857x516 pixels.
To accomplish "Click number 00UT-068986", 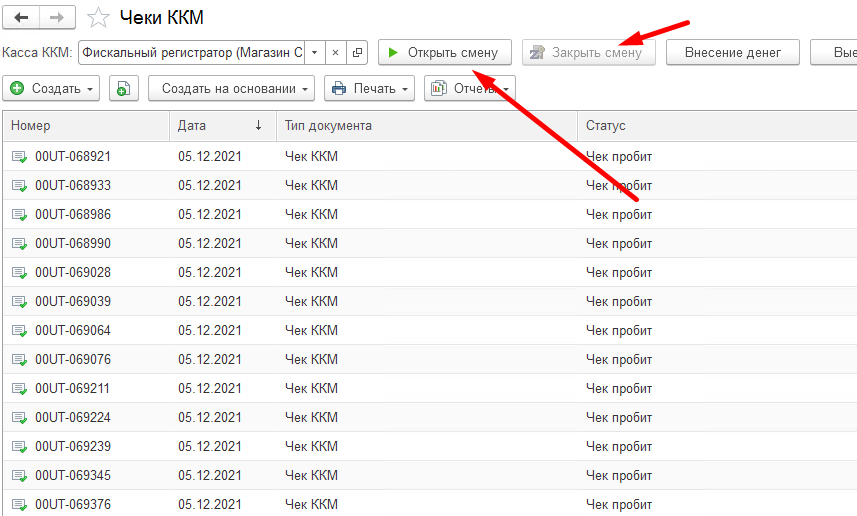I will (73, 214).
